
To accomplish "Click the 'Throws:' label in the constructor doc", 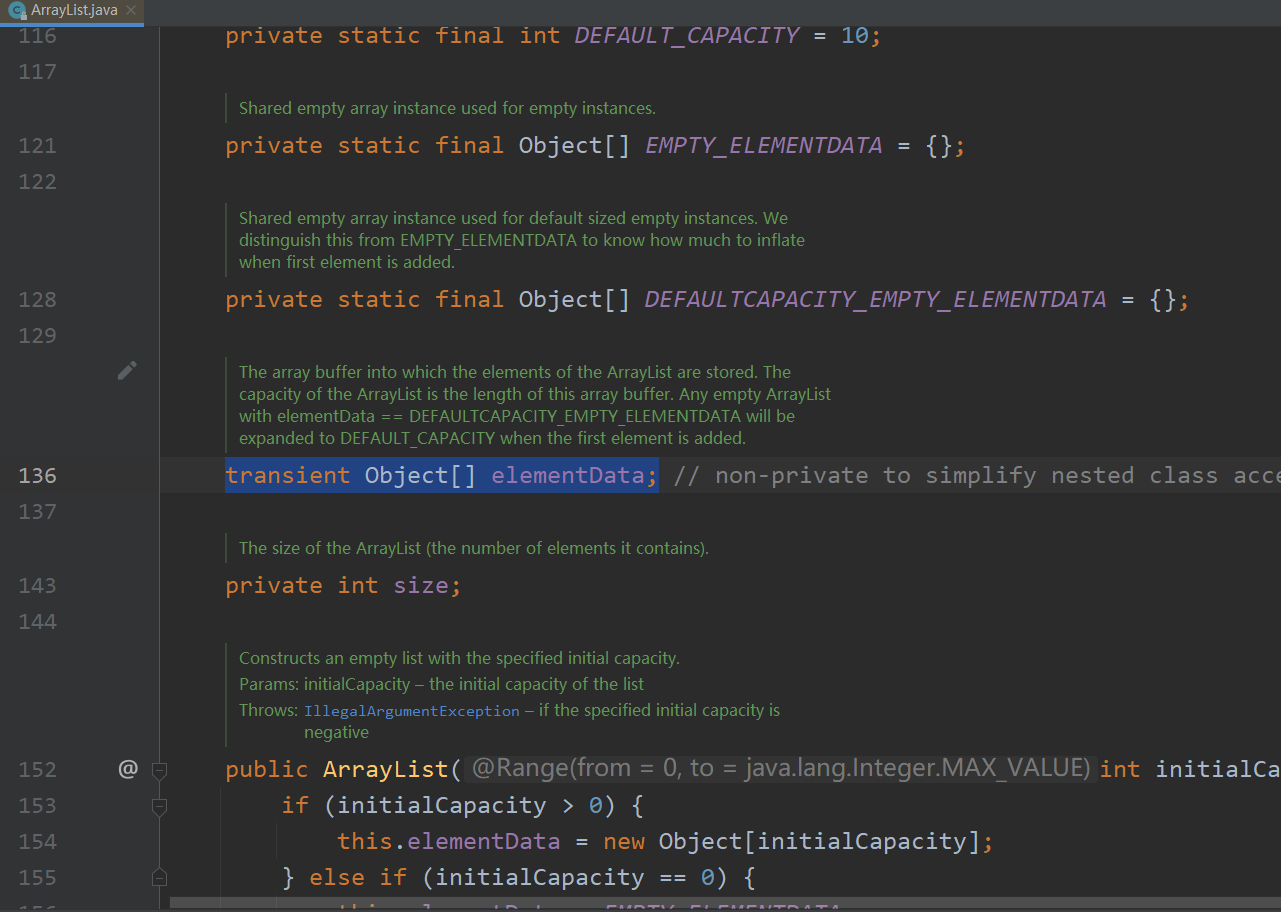I will (x=268, y=711).
